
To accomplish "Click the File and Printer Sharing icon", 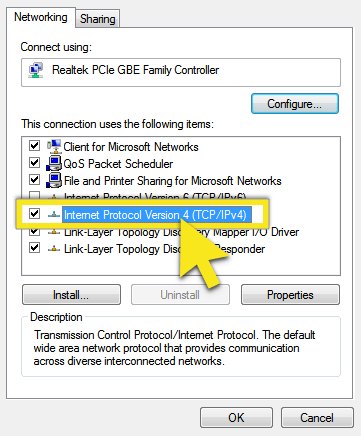I will (x=54, y=180).
